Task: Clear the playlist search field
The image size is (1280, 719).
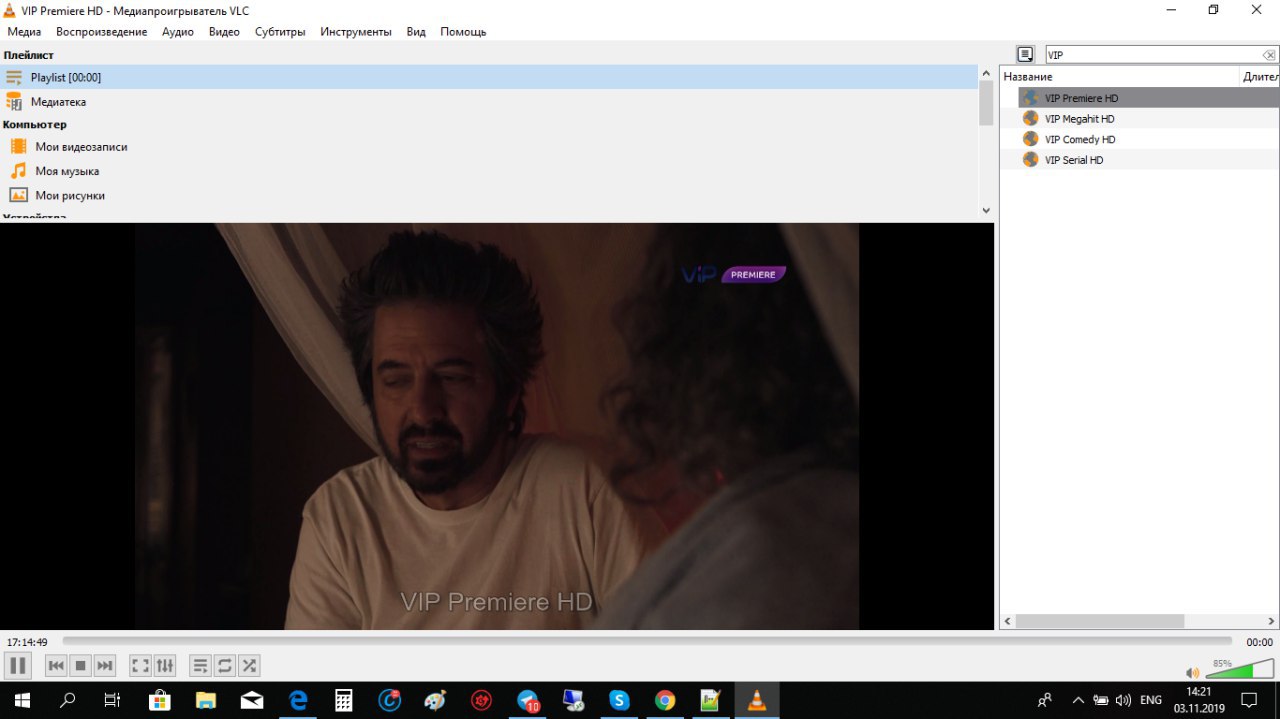Action: click(1269, 55)
